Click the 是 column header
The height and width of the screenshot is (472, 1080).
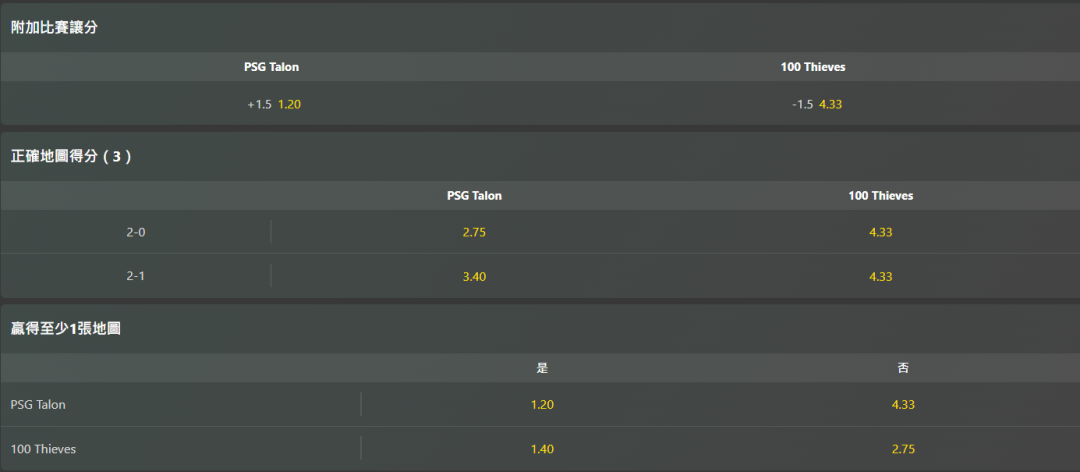542,368
